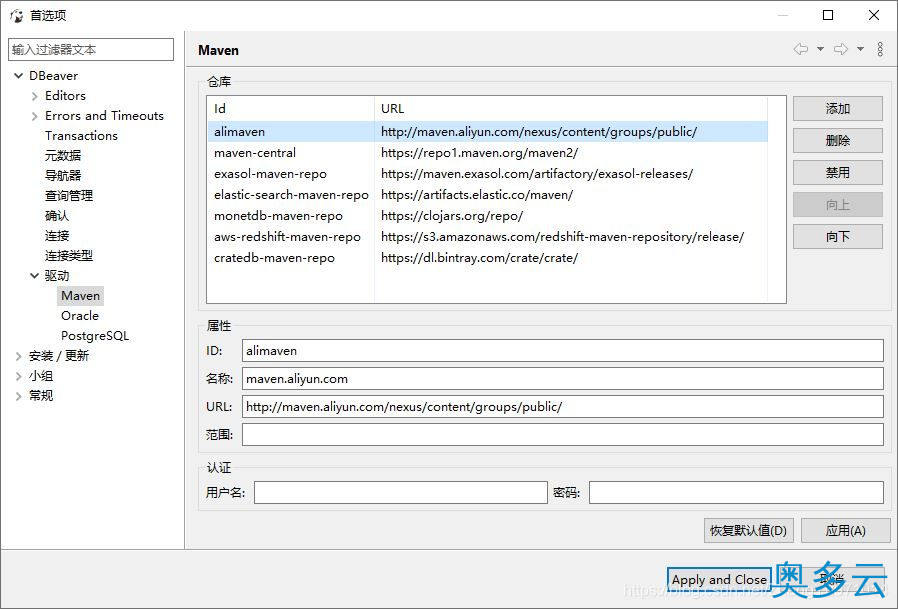Click the 禁用 button

click(x=837, y=172)
